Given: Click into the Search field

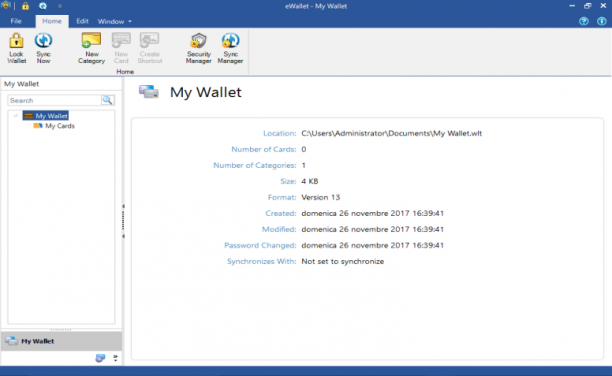Looking at the screenshot, I should [55, 100].
